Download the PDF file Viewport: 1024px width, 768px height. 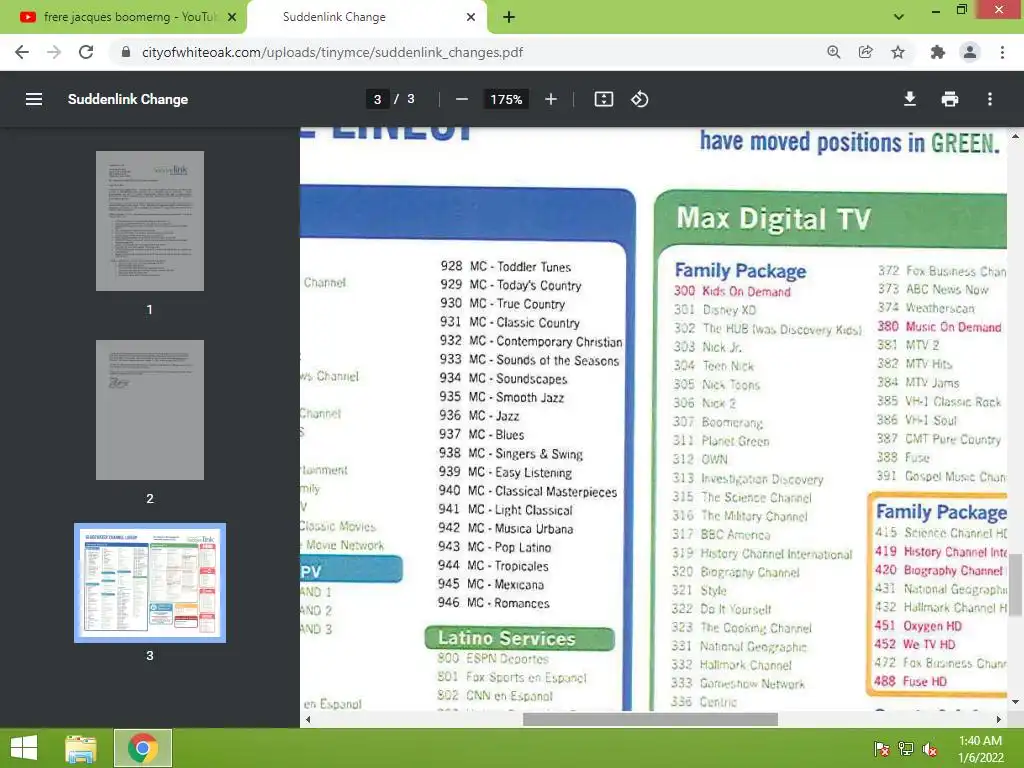click(910, 99)
